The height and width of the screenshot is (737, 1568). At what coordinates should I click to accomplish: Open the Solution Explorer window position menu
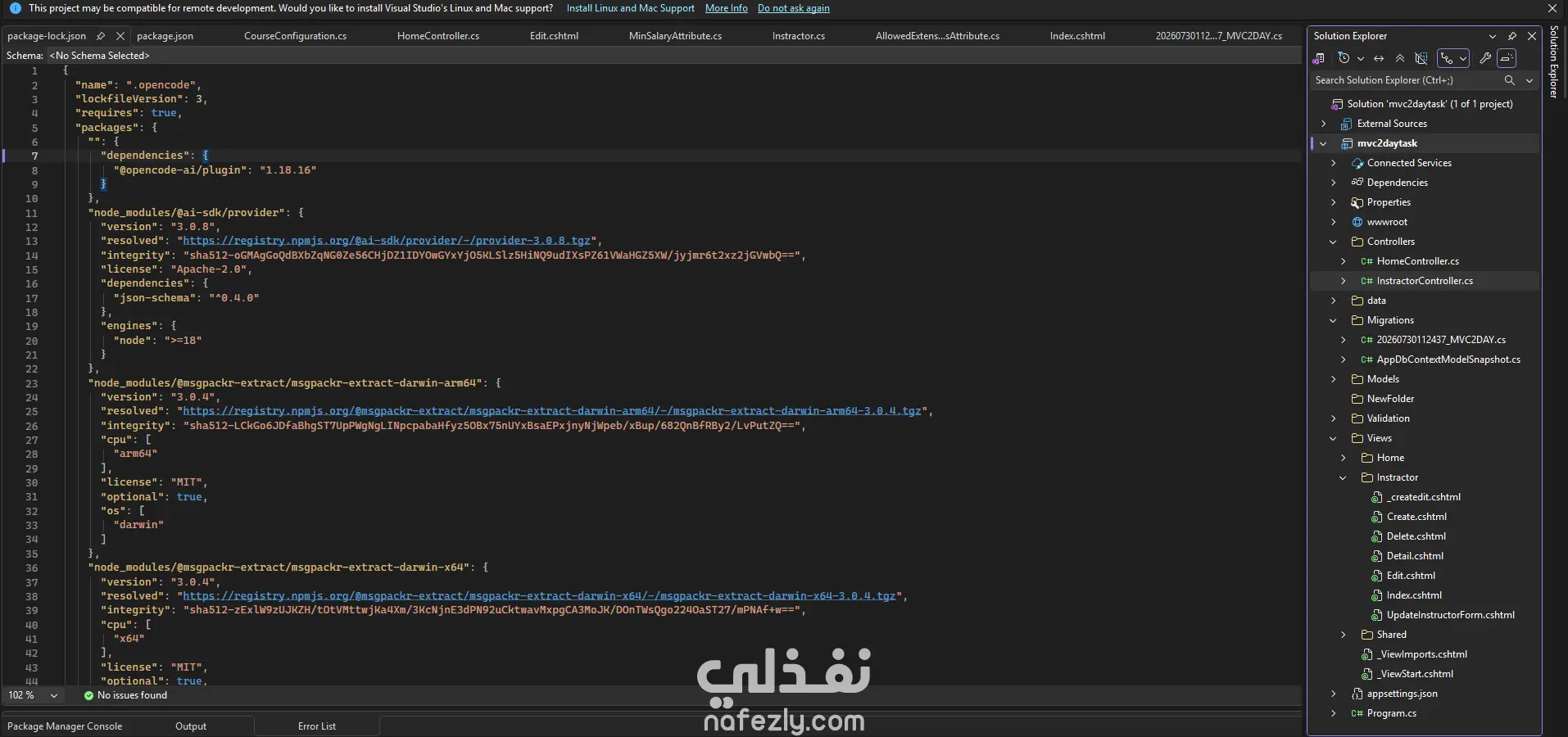1493,36
